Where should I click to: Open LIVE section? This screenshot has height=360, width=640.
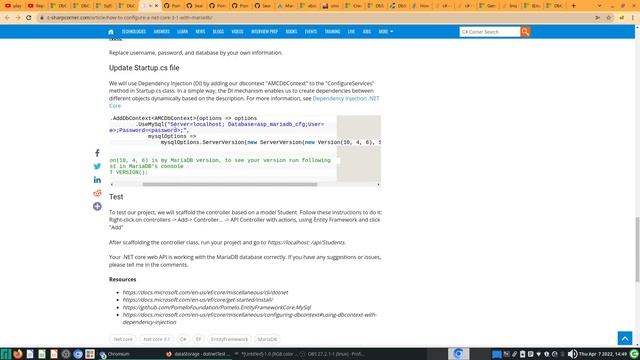pos(351,32)
